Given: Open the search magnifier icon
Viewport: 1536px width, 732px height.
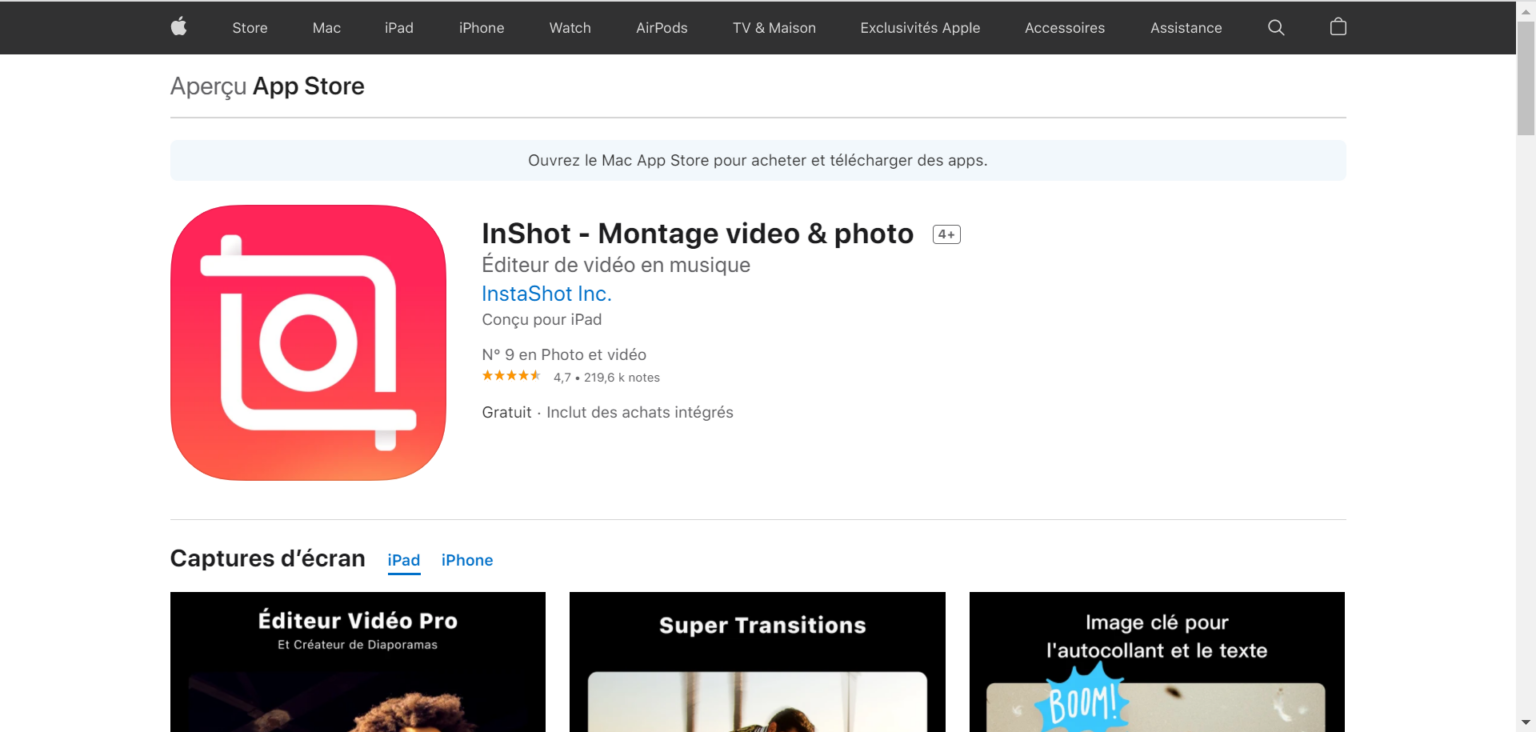Looking at the screenshot, I should pyautogui.click(x=1276, y=28).
